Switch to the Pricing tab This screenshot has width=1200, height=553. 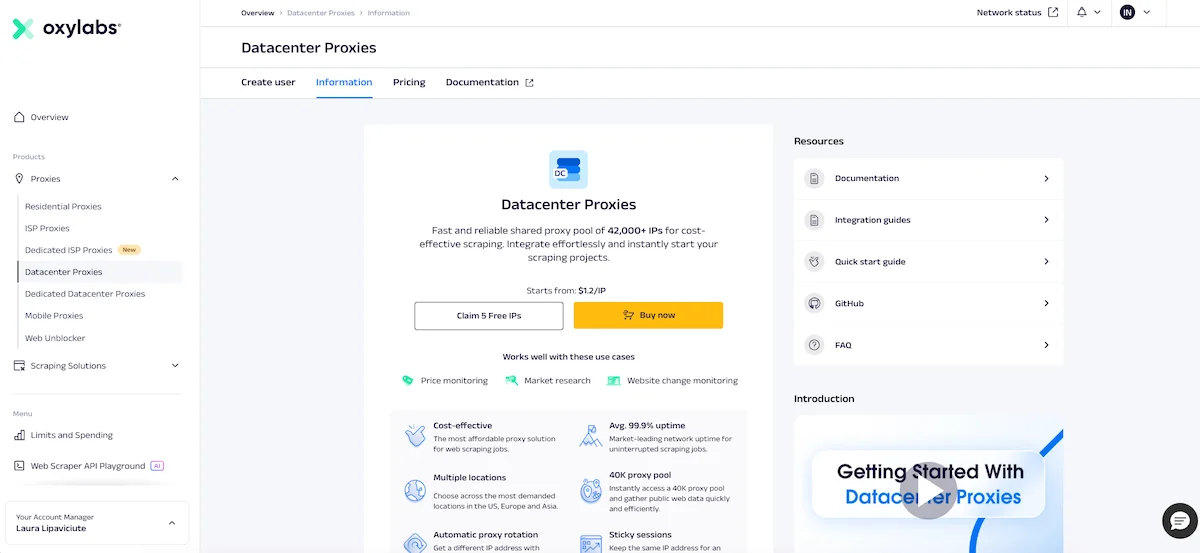point(409,82)
